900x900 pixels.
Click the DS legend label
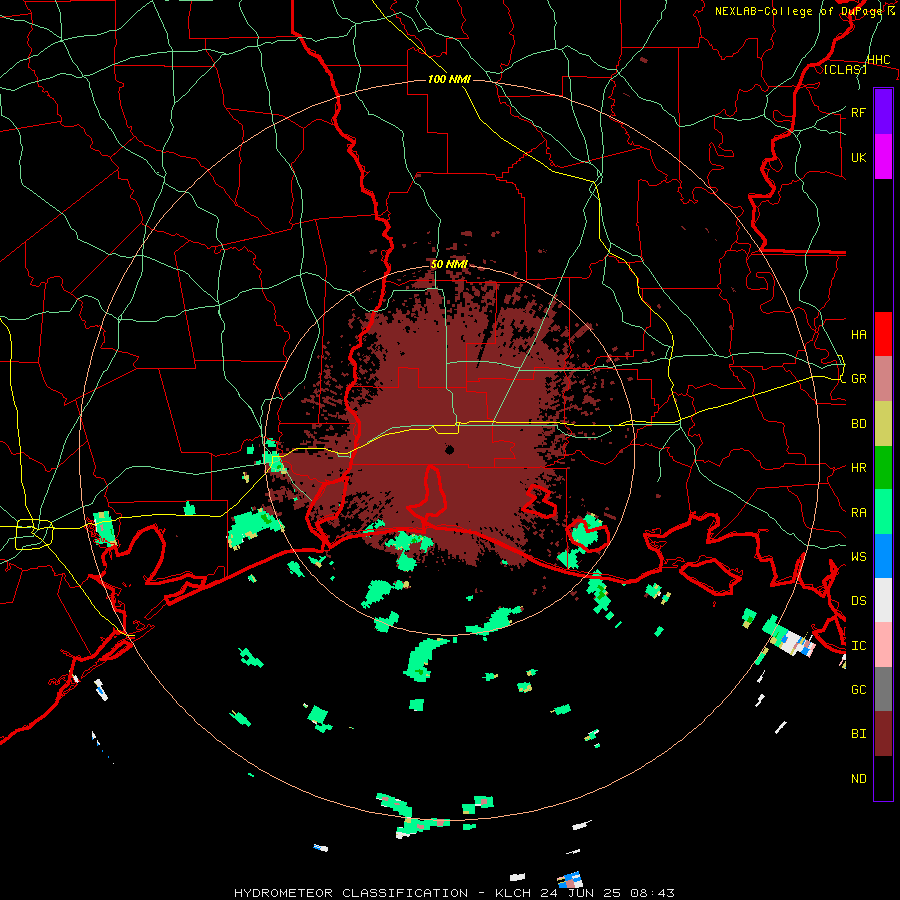click(x=859, y=601)
